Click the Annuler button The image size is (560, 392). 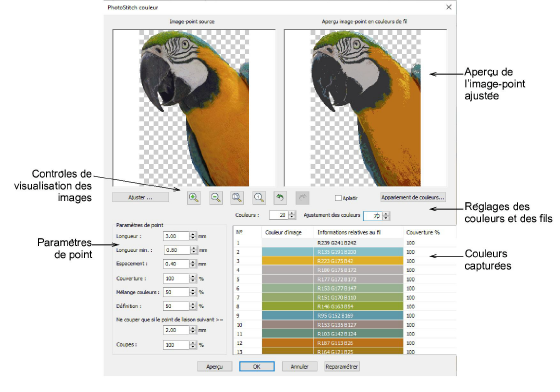(x=299, y=367)
